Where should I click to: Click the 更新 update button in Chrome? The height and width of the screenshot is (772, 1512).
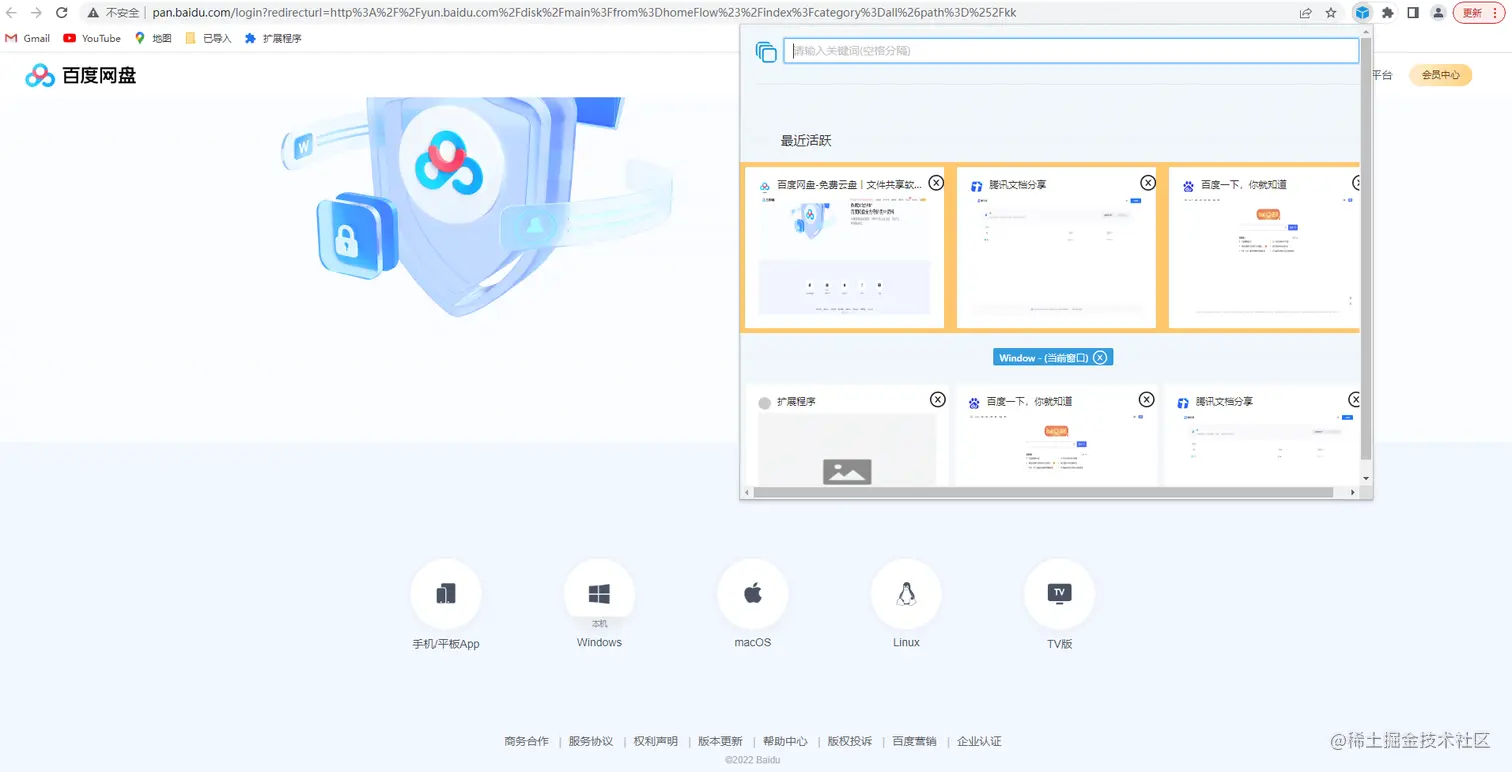click(x=1472, y=13)
